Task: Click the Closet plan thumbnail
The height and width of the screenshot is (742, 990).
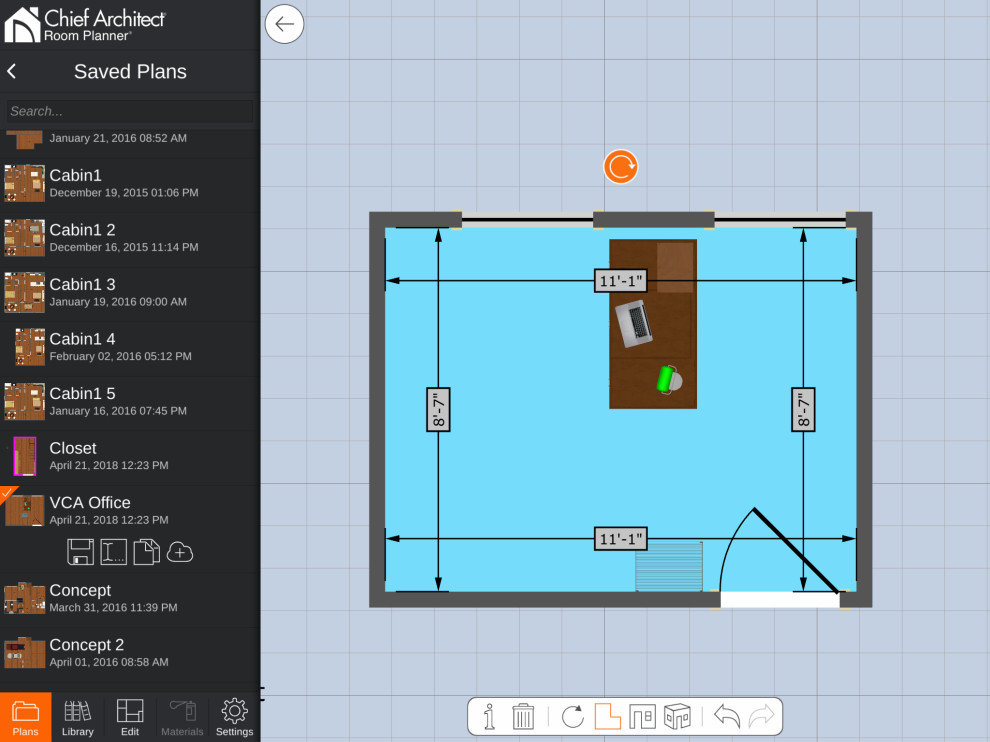Action: coord(25,456)
